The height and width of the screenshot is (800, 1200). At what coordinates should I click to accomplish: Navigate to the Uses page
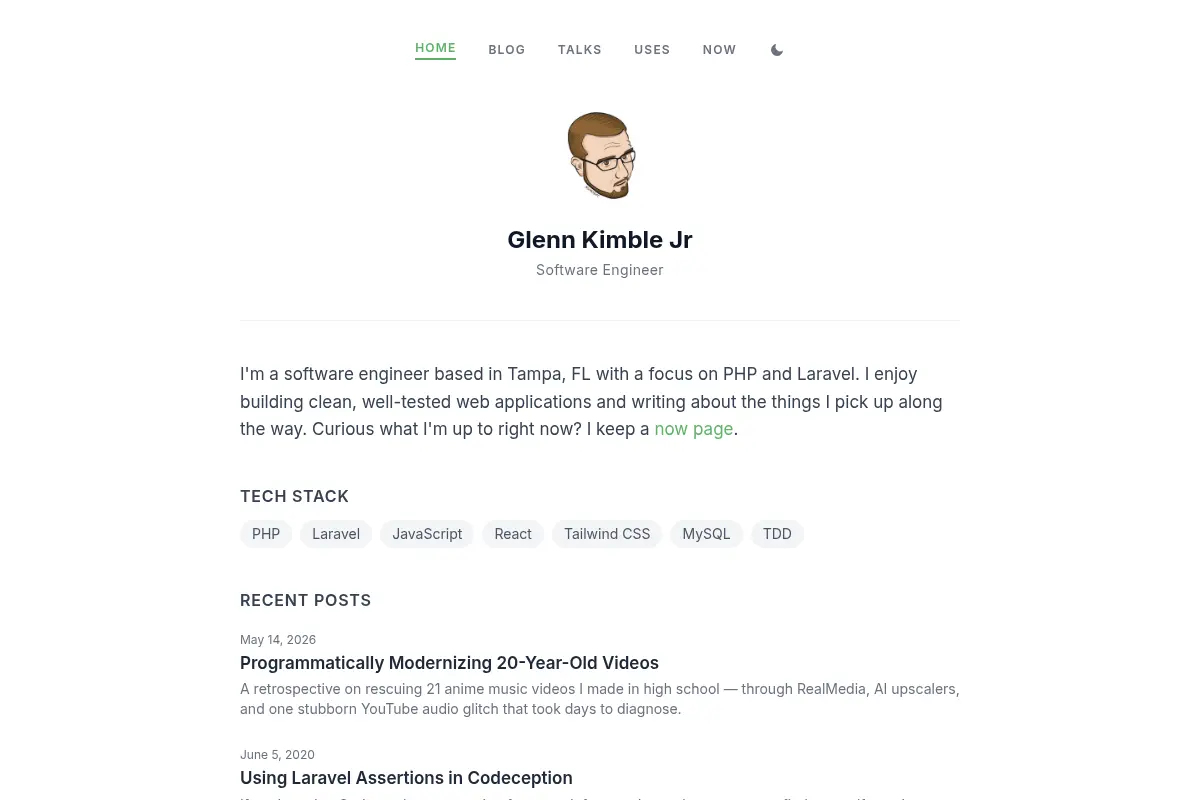tap(652, 50)
